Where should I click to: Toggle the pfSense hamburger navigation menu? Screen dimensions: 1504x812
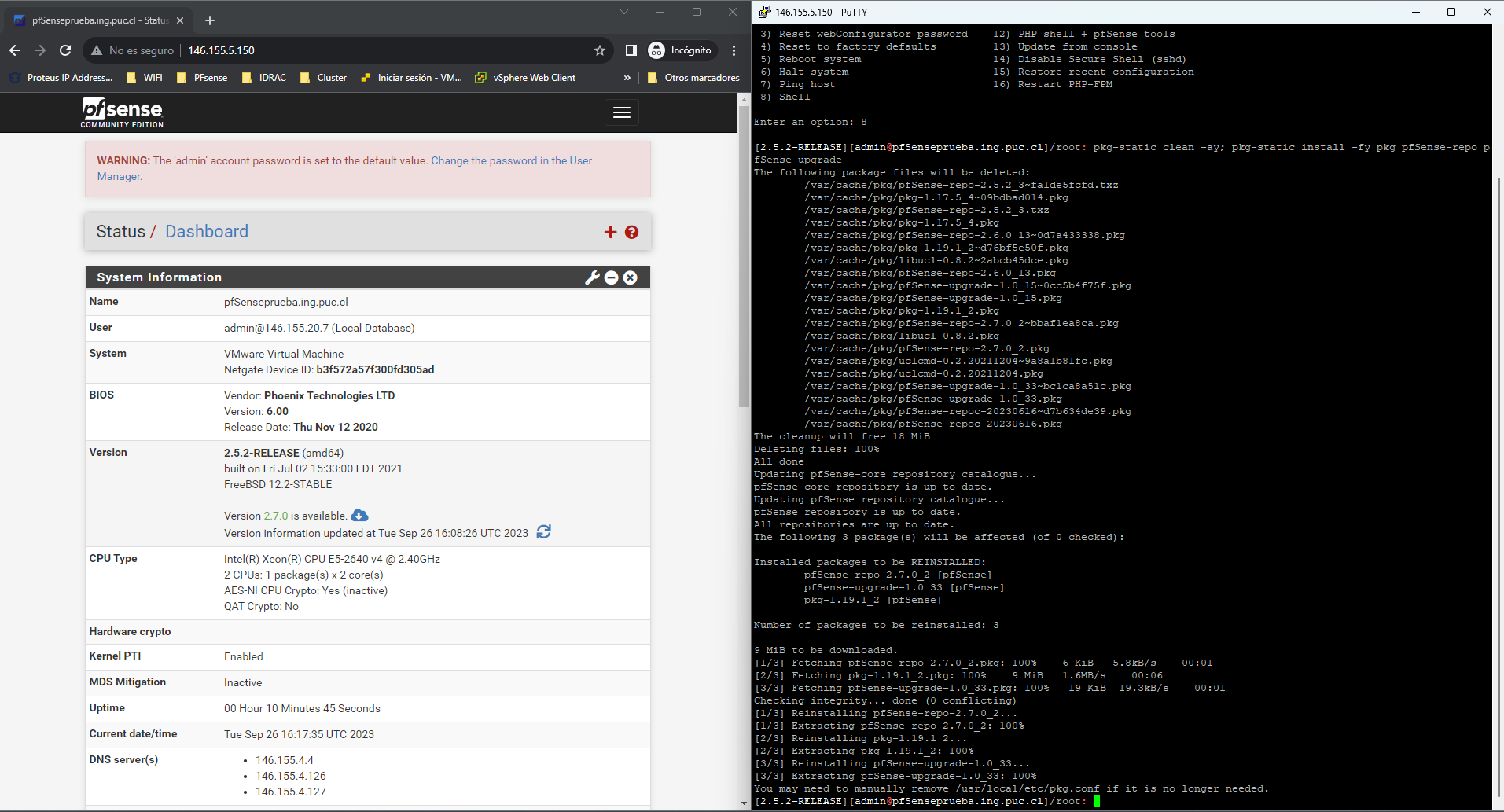[x=621, y=112]
